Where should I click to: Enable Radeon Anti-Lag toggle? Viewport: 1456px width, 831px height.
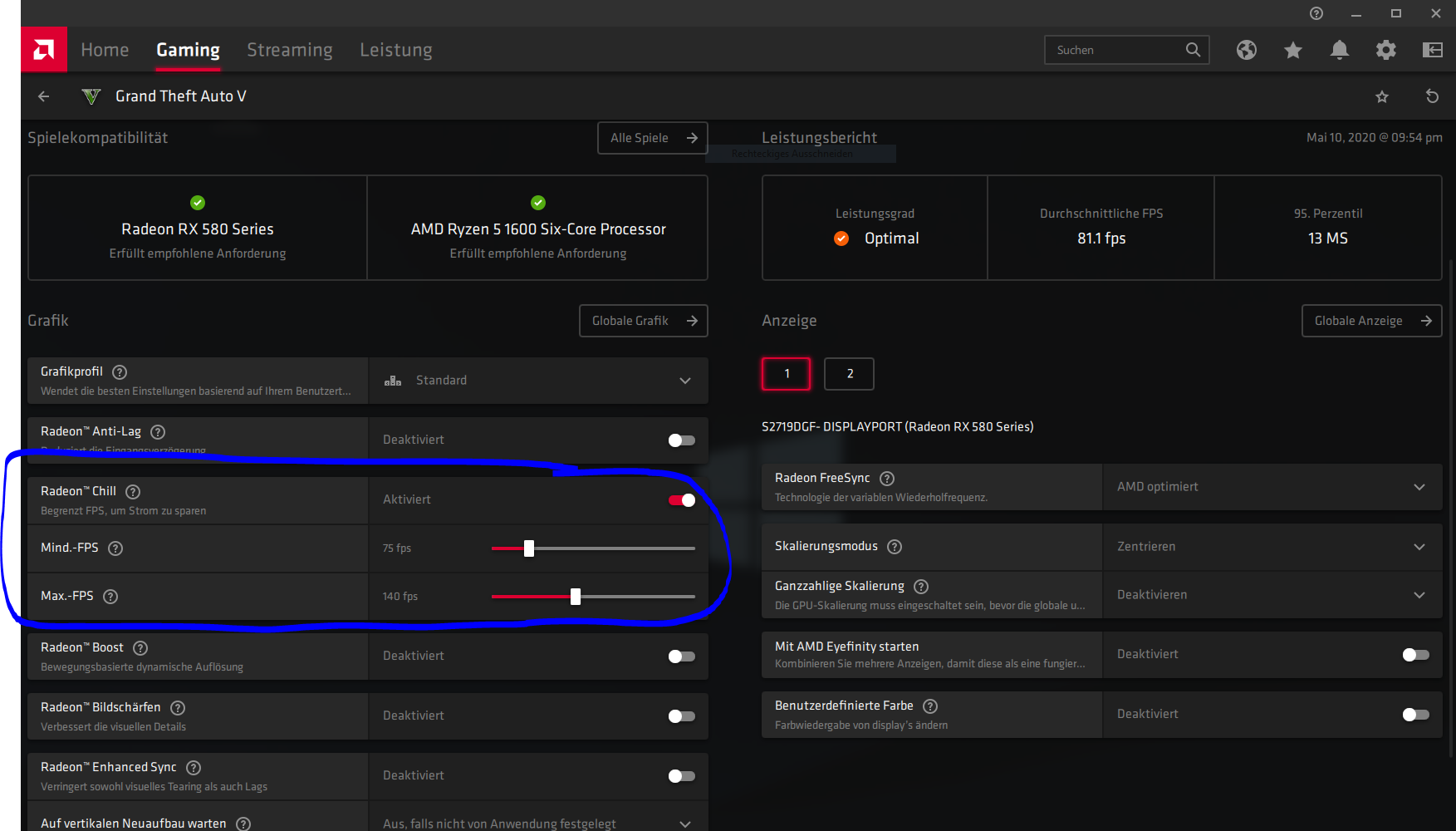pyautogui.click(x=682, y=440)
